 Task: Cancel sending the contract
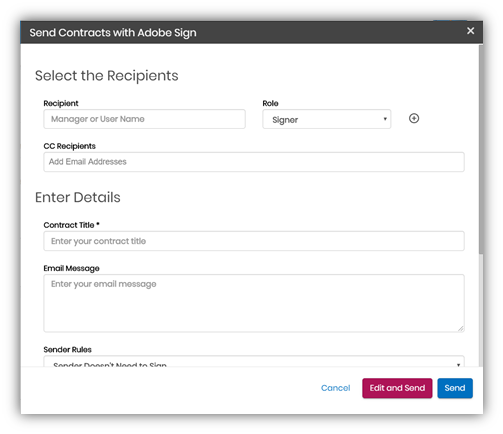tap(335, 388)
